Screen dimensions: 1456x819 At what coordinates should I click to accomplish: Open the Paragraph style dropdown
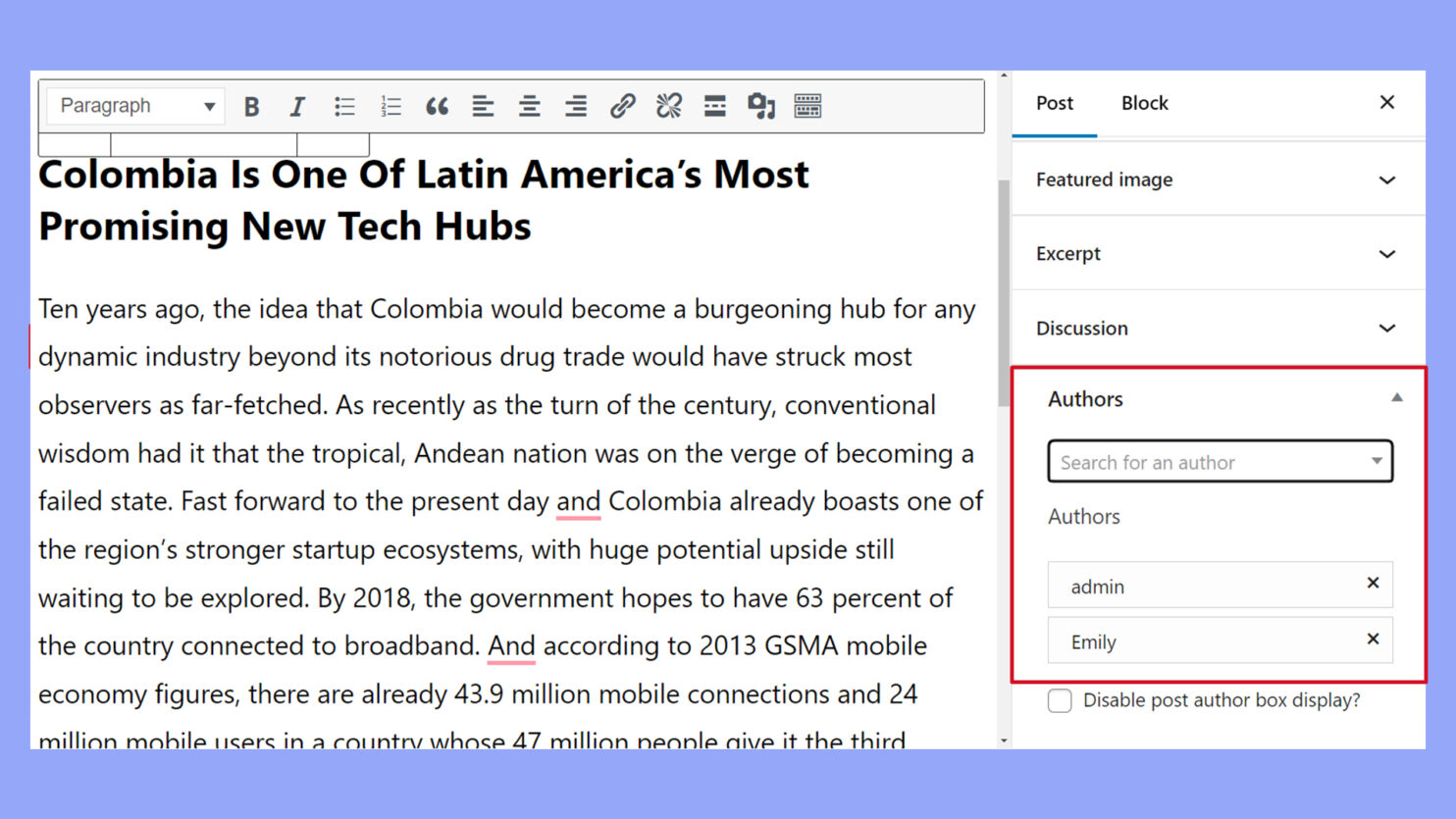pyautogui.click(x=134, y=105)
